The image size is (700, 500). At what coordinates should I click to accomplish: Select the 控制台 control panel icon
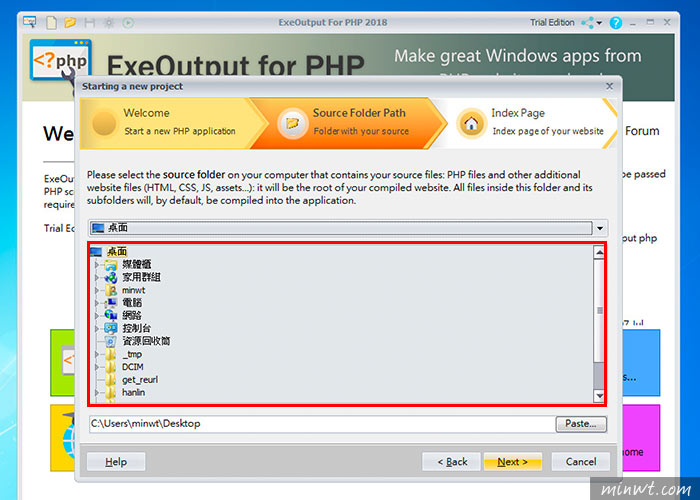click(111, 328)
